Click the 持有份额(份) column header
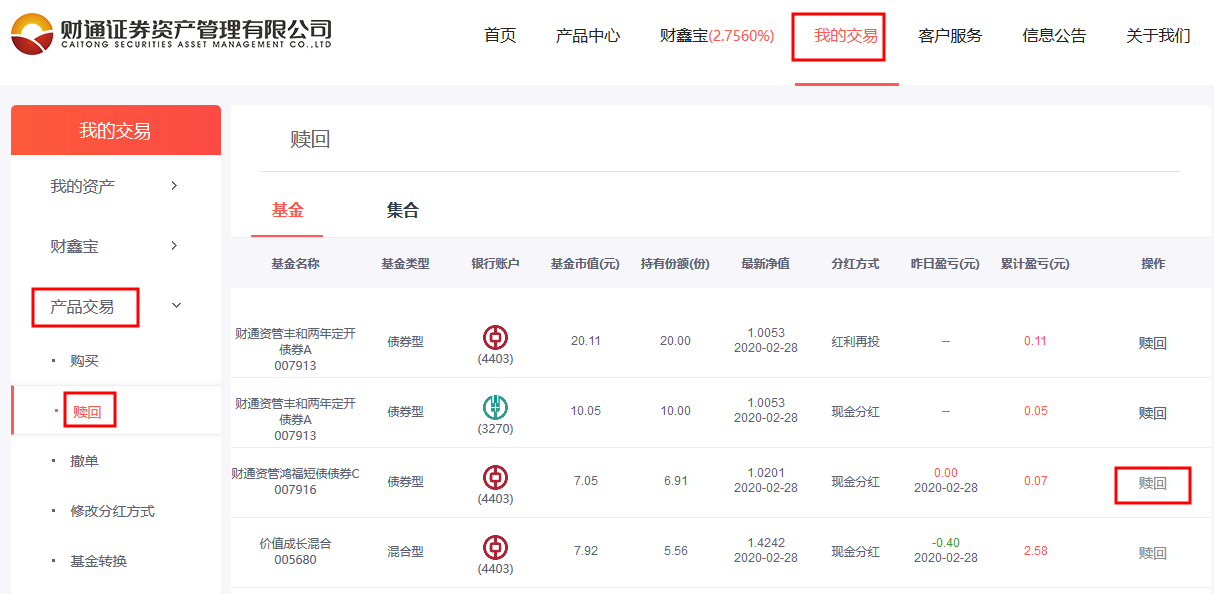 point(675,264)
